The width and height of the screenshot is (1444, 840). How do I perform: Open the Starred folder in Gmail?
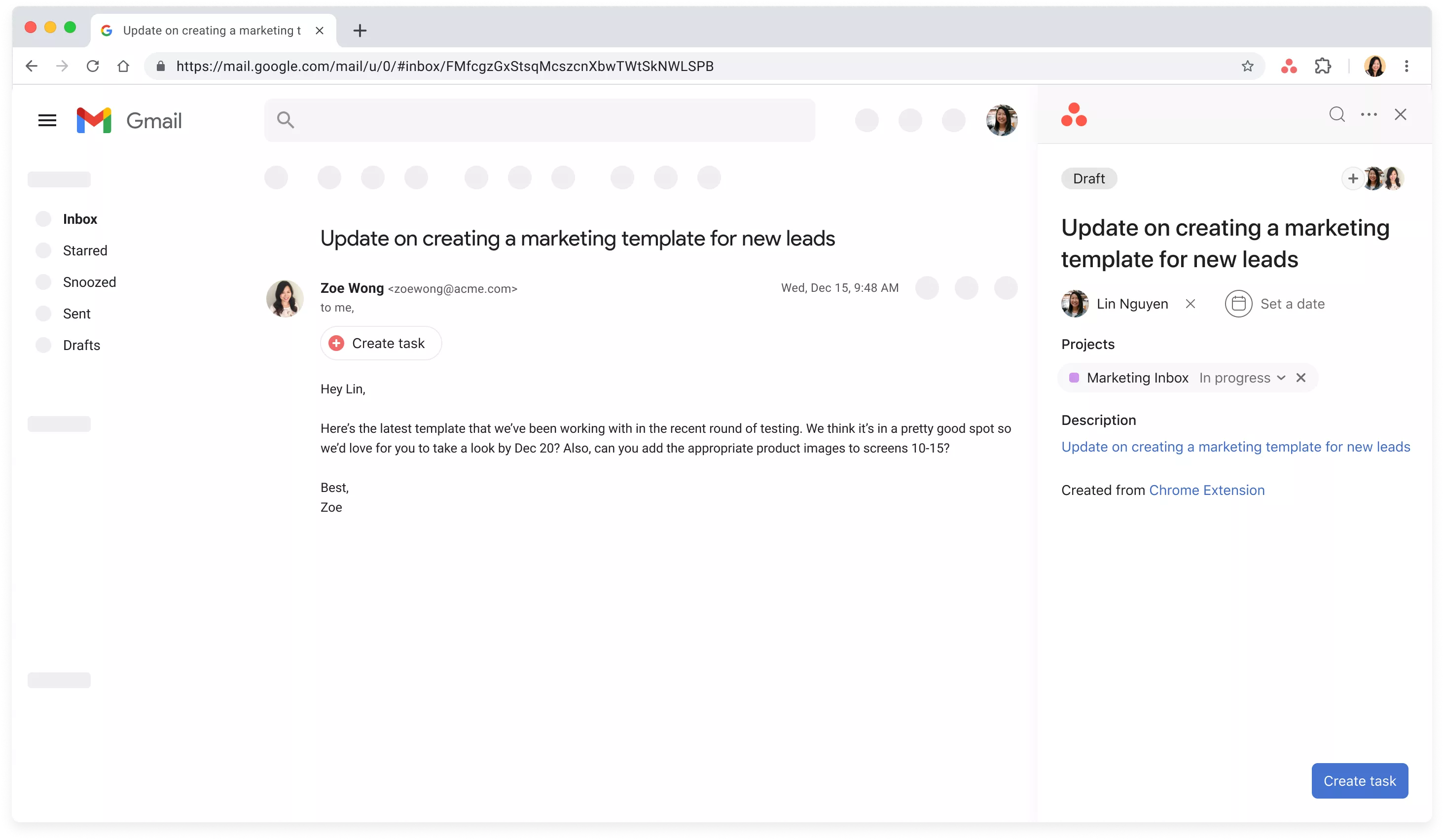85,251
